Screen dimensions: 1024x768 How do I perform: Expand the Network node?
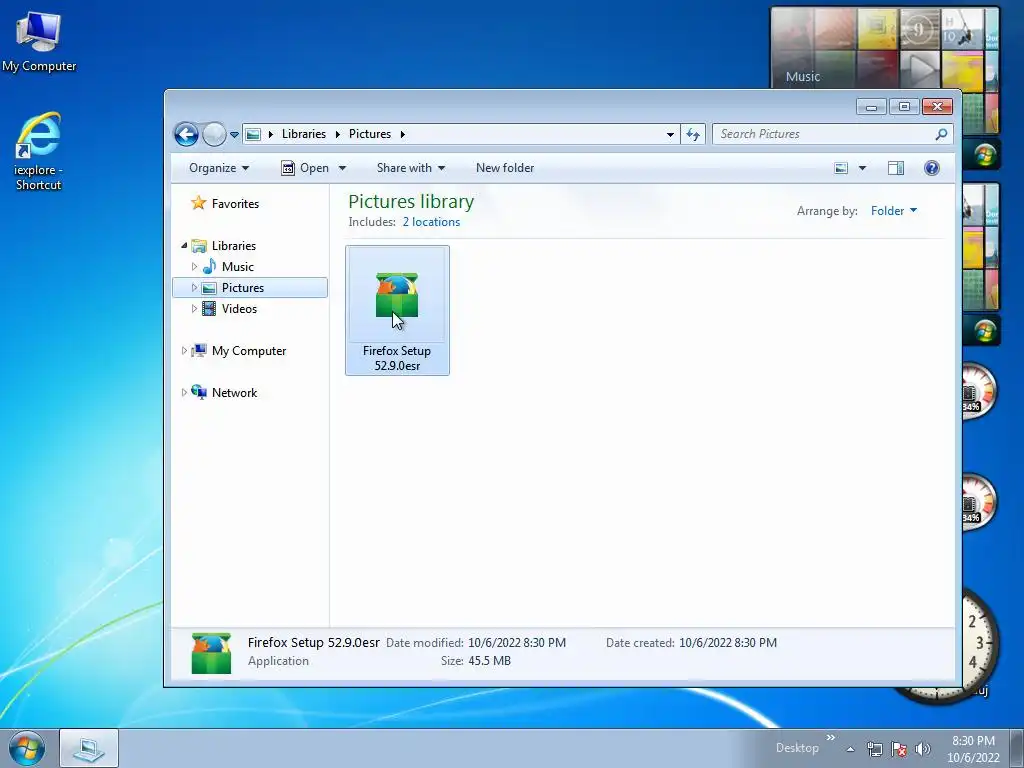click(184, 392)
